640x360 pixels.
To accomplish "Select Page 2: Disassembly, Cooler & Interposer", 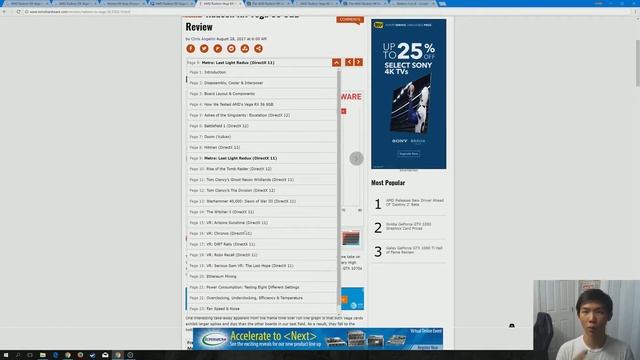I will (x=262, y=83).
